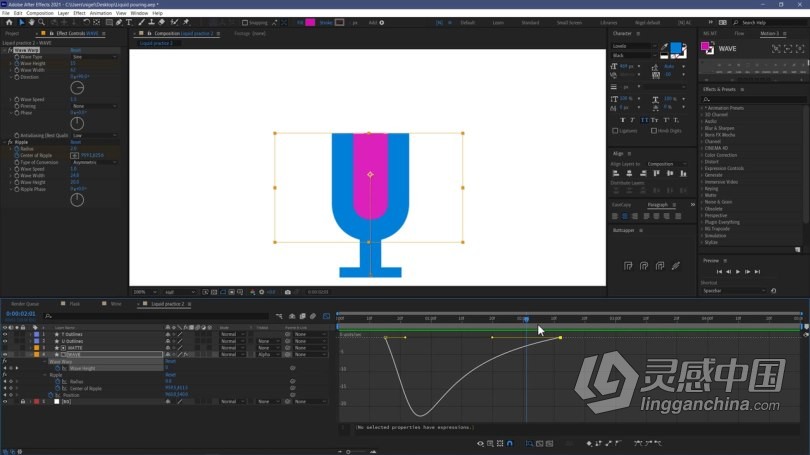
Task: Open the Composition menu
Action: coord(40,13)
